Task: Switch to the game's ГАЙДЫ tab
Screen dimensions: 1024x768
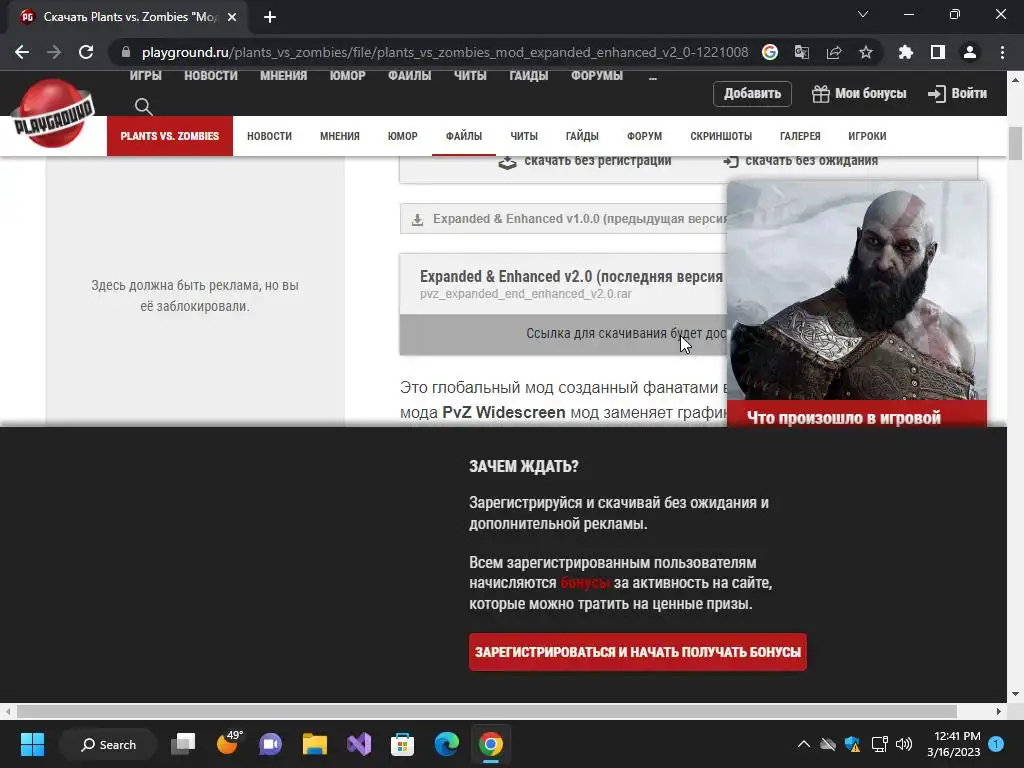Action: tap(582, 136)
